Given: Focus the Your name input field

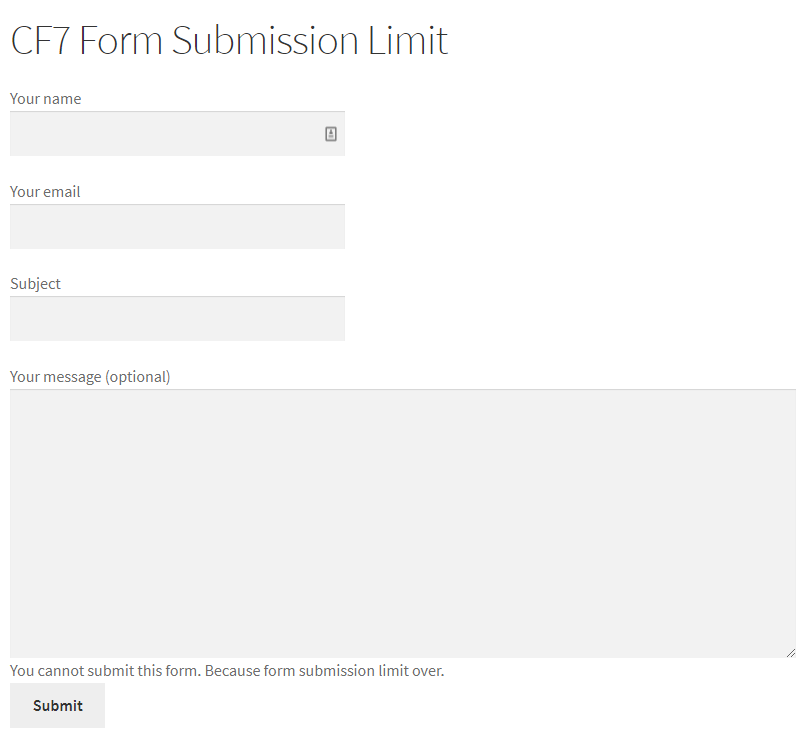Looking at the screenshot, I should pos(165,134).
